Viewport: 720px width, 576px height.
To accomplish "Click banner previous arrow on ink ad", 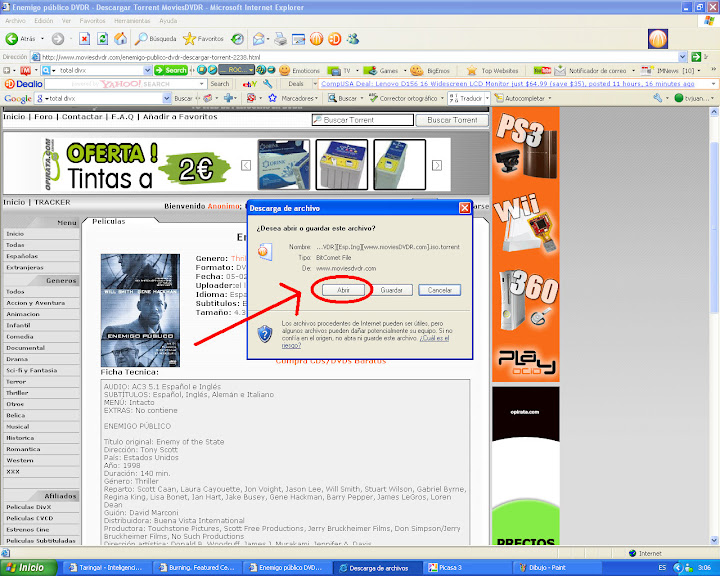I will coord(246,165).
